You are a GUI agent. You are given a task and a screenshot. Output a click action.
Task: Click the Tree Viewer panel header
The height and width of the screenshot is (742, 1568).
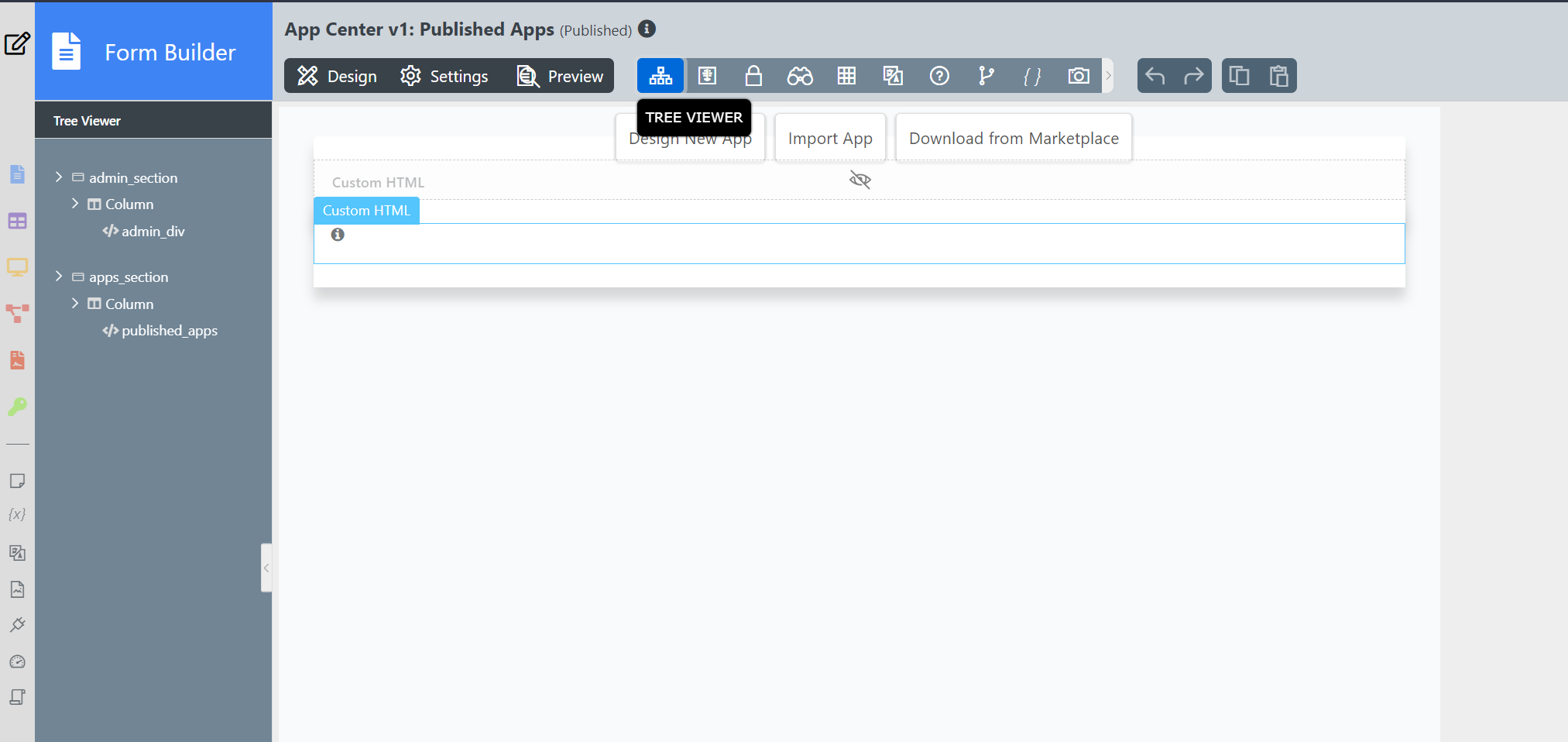153,121
